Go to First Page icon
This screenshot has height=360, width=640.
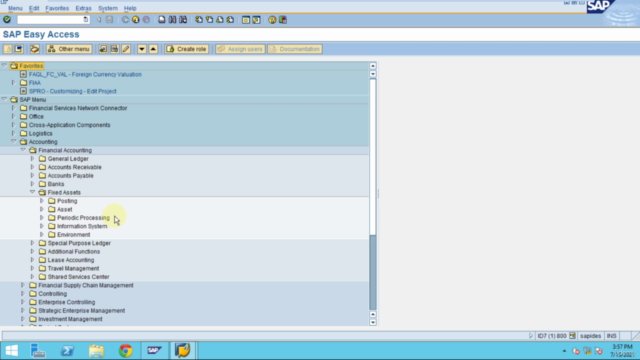point(199,20)
